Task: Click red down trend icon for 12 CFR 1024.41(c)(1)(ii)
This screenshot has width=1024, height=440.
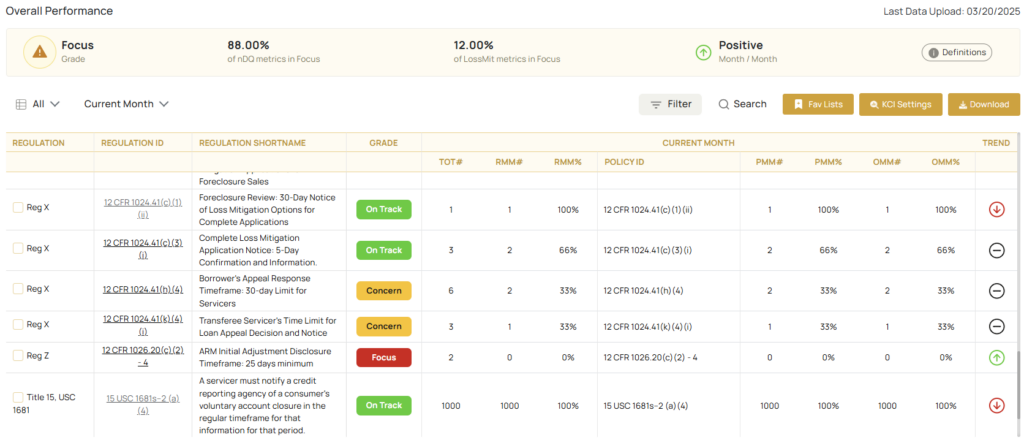Action: pos(996,210)
